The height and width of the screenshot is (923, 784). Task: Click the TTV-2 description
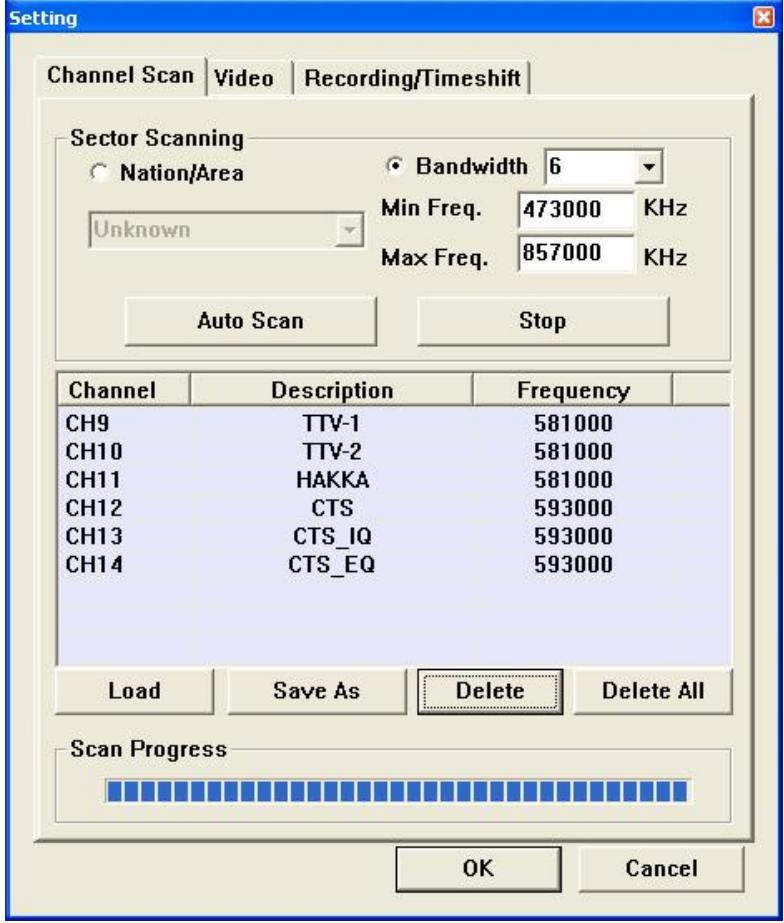(x=332, y=451)
